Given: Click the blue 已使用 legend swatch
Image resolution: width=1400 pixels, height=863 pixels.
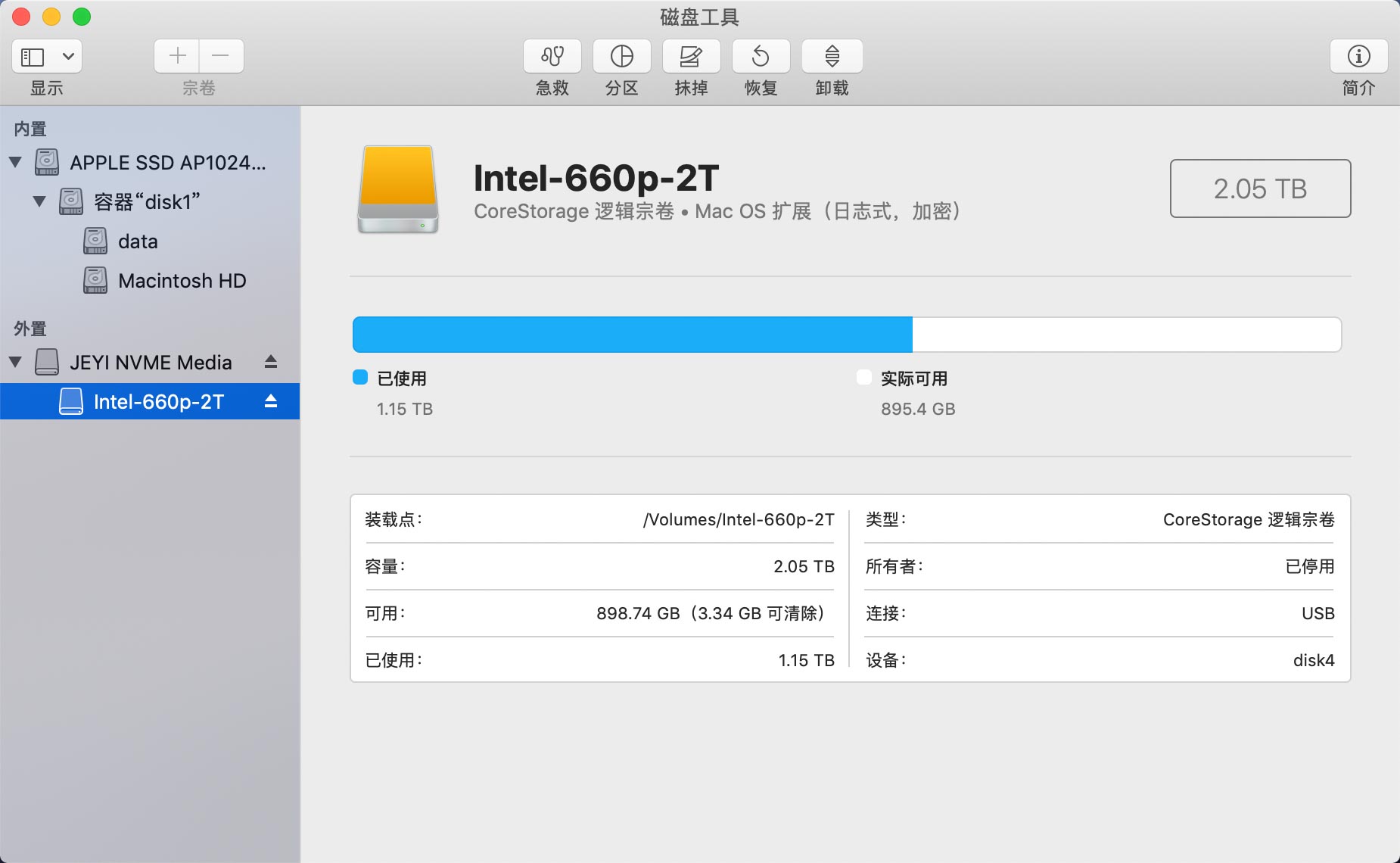Looking at the screenshot, I should pyautogui.click(x=360, y=377).
